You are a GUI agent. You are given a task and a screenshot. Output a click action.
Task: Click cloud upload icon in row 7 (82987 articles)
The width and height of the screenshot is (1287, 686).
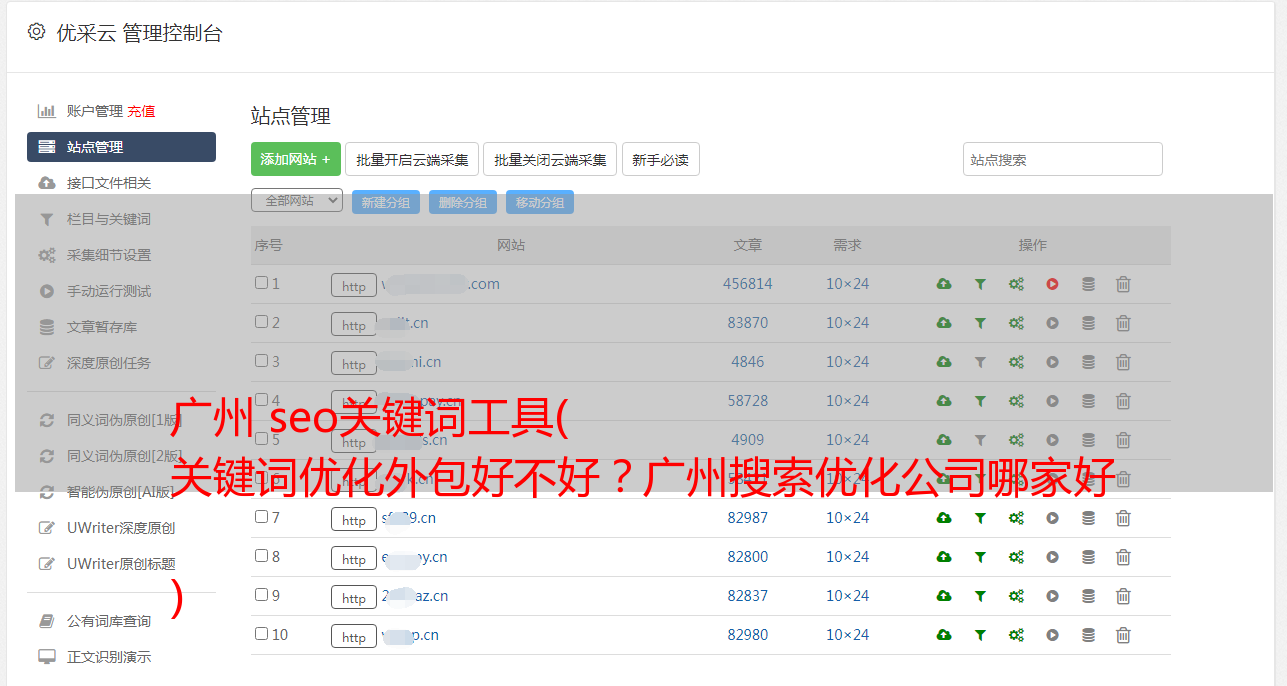pyautogui.click(x=943, y=518)
